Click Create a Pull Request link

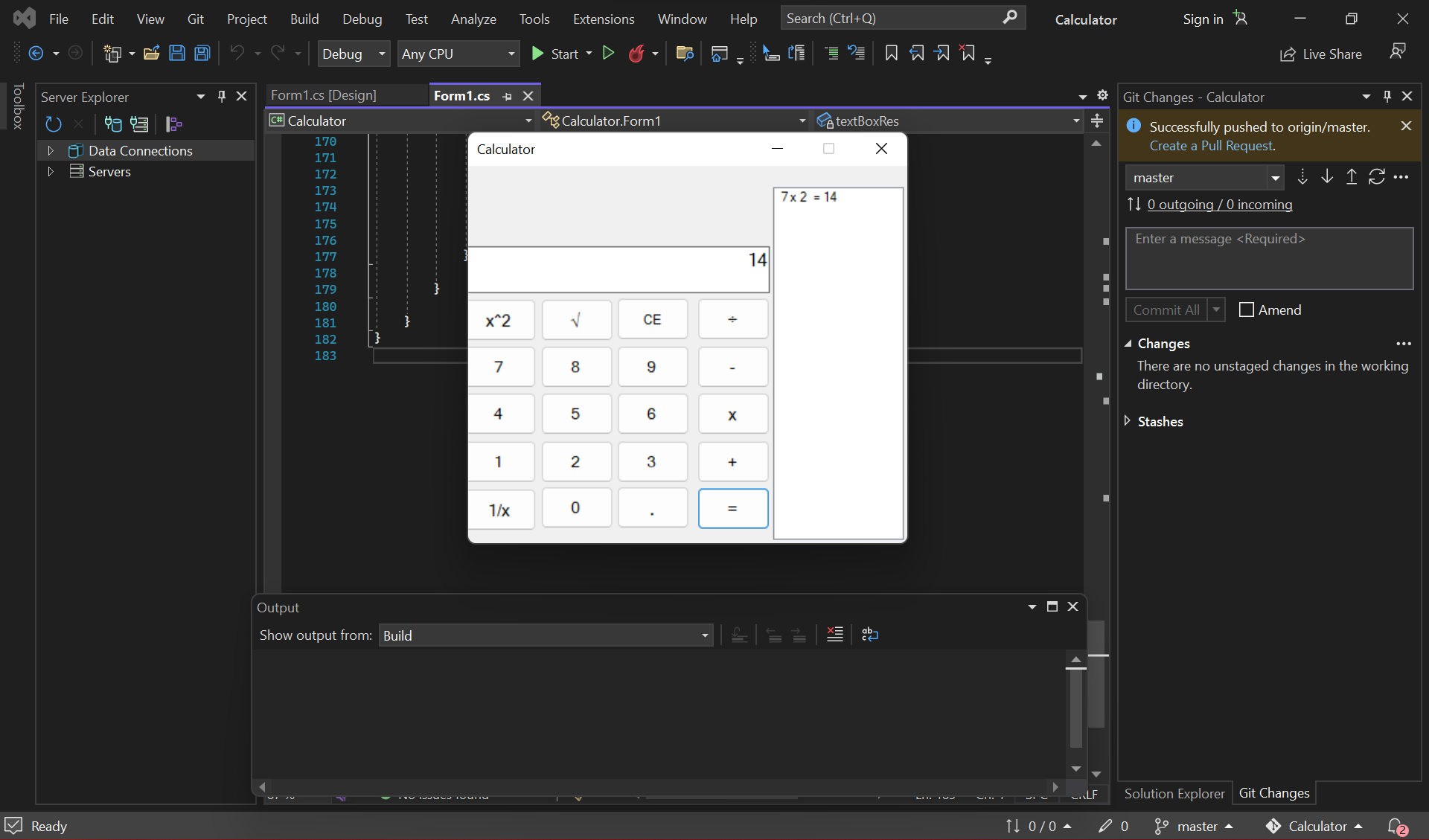[x=1212, y=146]
